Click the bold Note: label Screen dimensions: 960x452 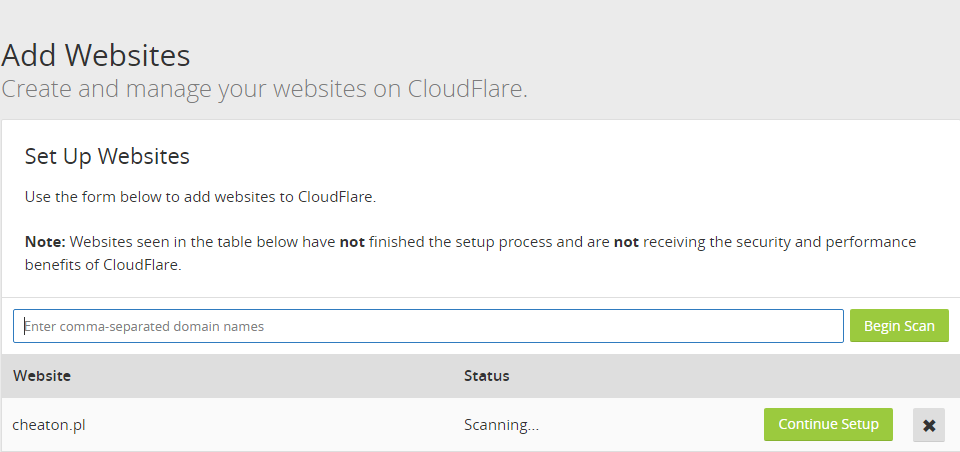click(45, 242)
